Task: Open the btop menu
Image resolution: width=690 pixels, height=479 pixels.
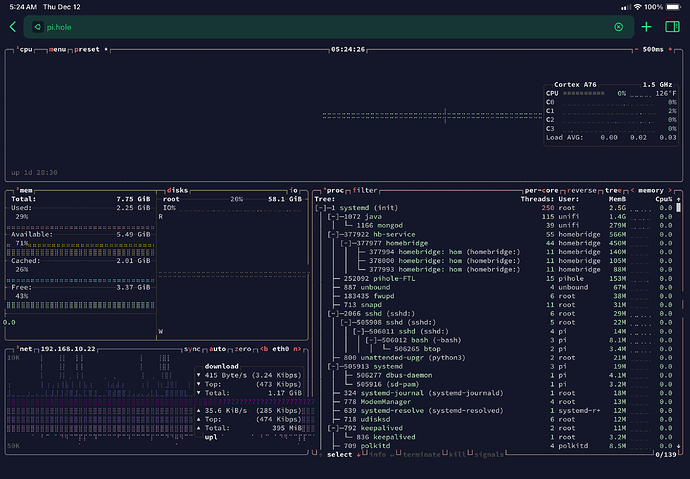Action: 58,48
